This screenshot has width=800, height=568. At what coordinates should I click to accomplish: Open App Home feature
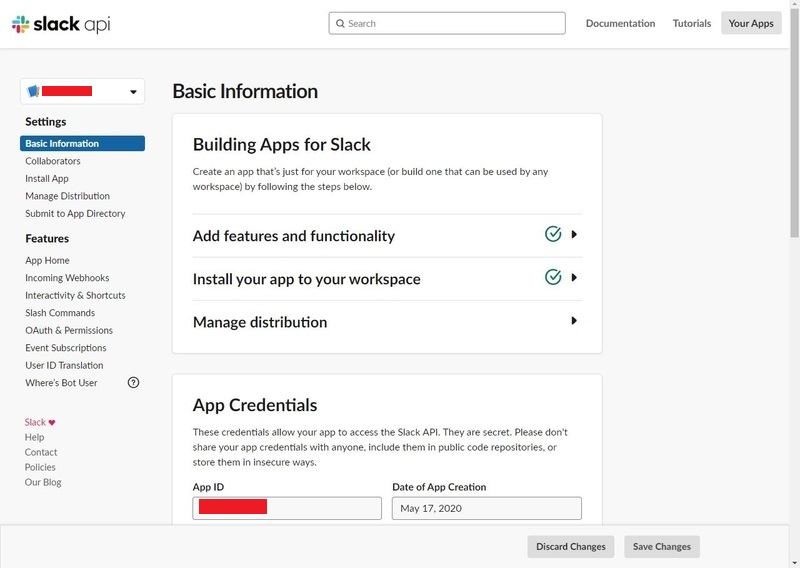[47, 260]
